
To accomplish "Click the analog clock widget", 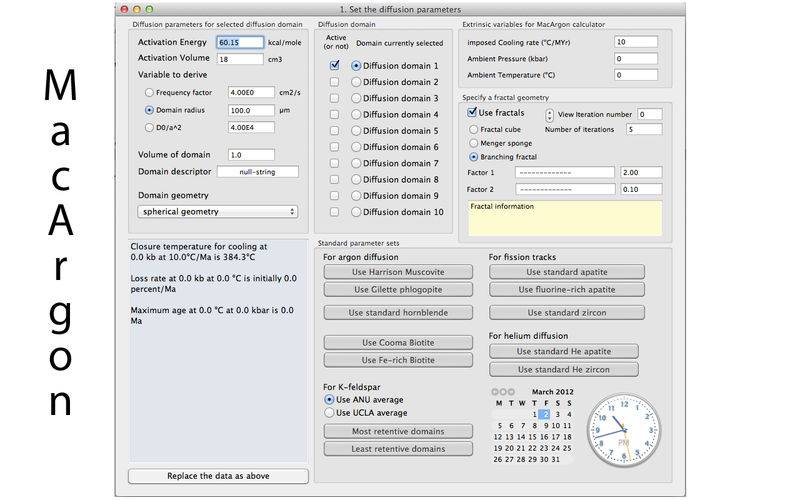I will (x=624, y=431).
